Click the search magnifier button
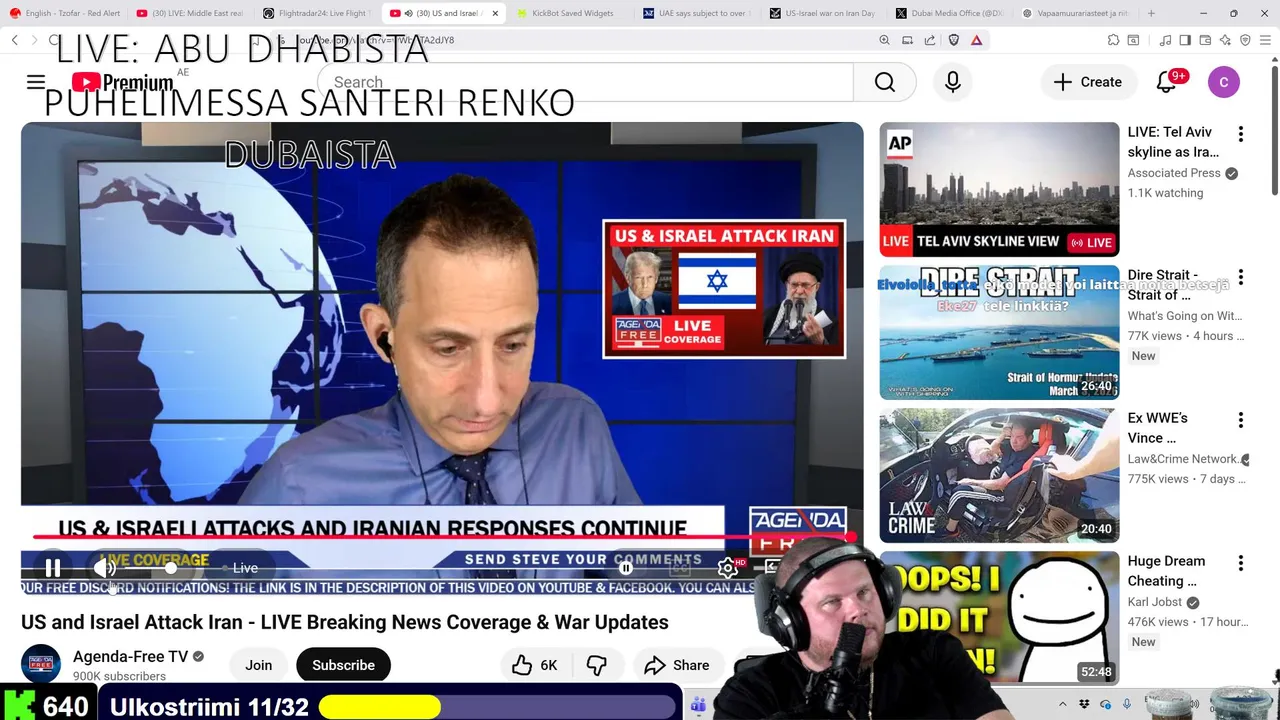The image size is (1280, 720). point(885,82)
